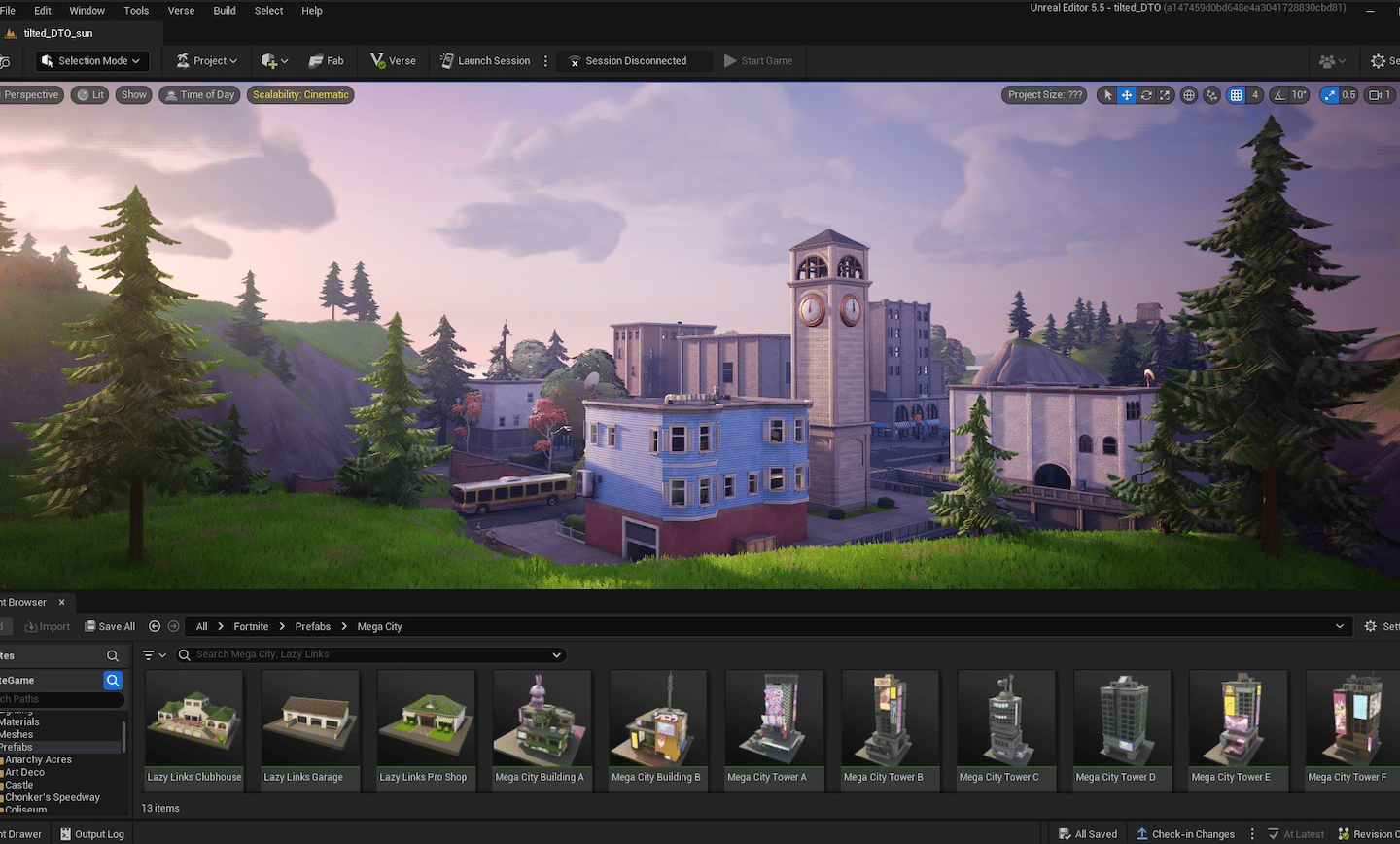Click the Mega City breadcrumb
Viewport: 1400px width, 844px height.
click(x=379, y=627)
